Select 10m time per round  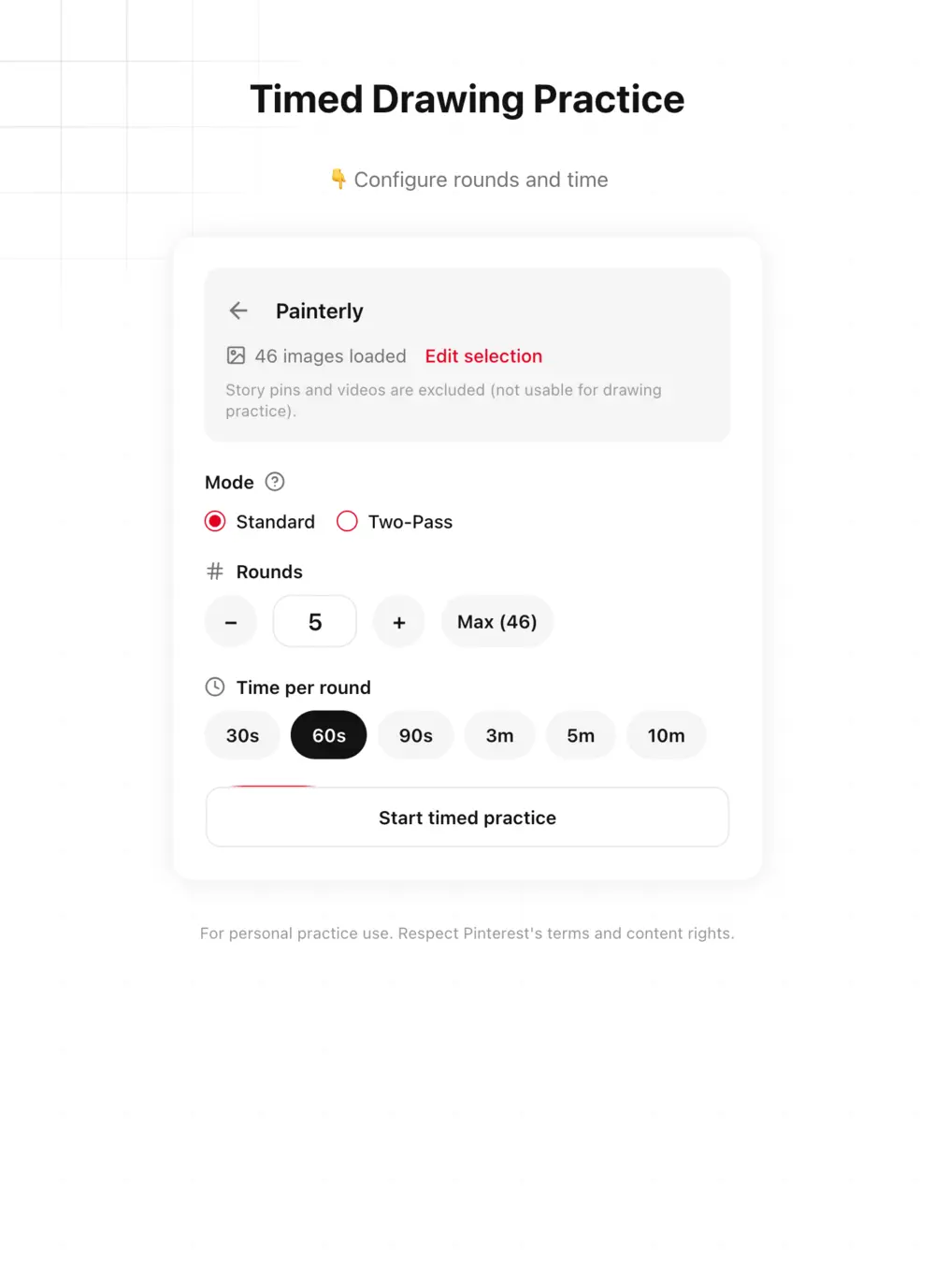(x=666, y=735)
